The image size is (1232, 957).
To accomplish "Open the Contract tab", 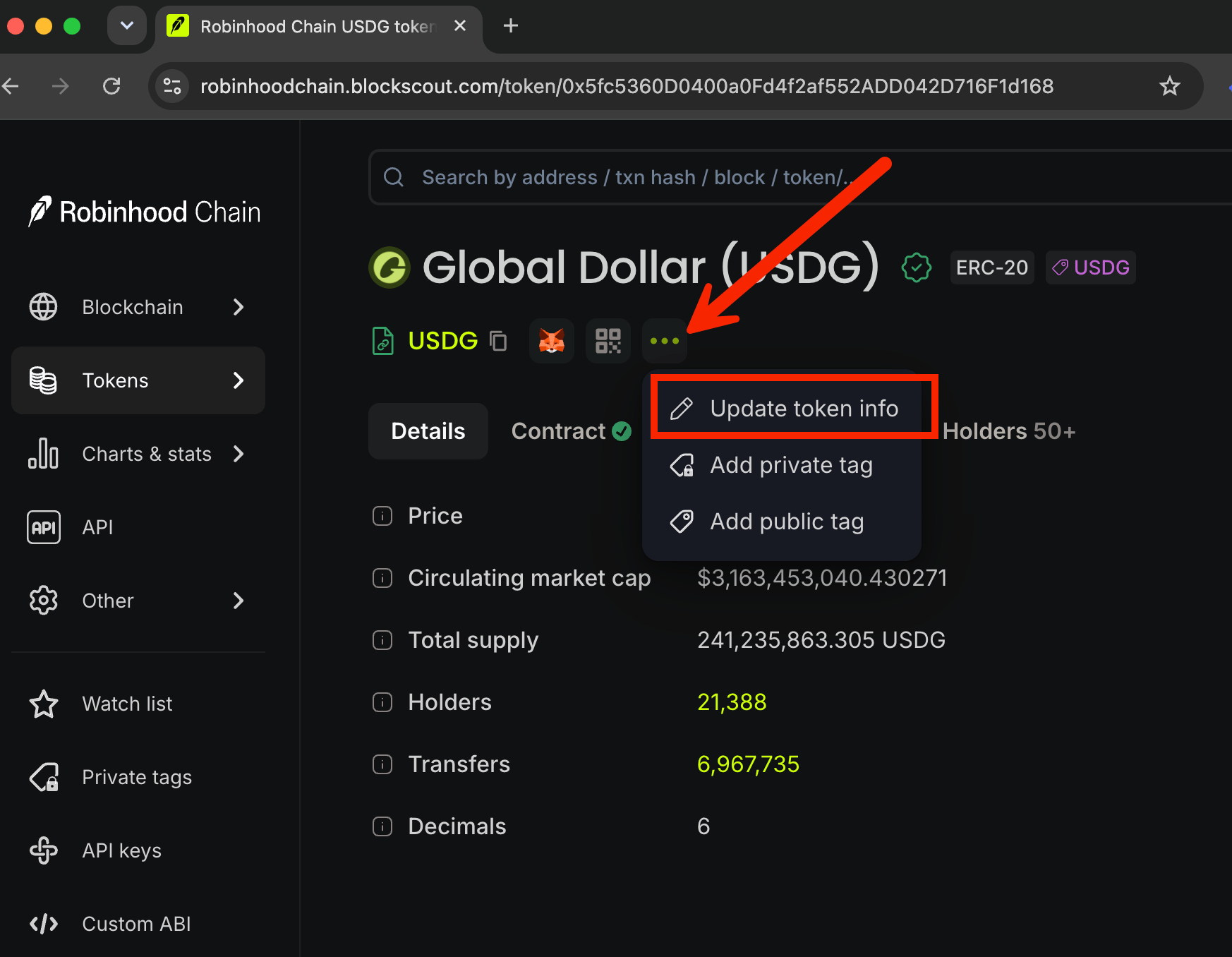I will [x=571, y=431].
